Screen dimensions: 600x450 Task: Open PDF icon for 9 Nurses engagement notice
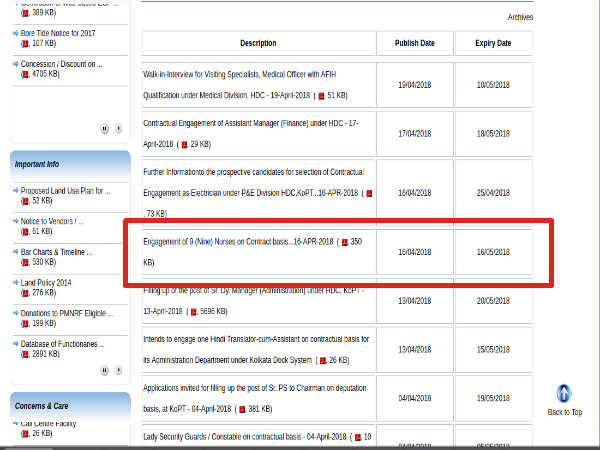pyautogui.click(x=345, y=242)
